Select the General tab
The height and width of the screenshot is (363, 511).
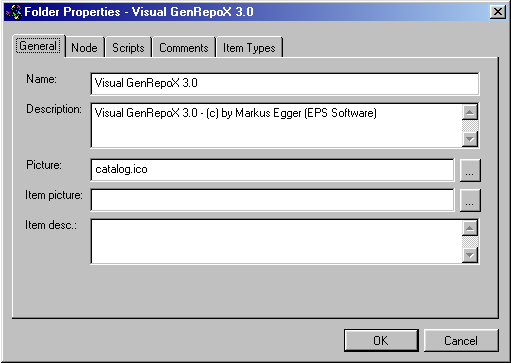tap(38, 46)
